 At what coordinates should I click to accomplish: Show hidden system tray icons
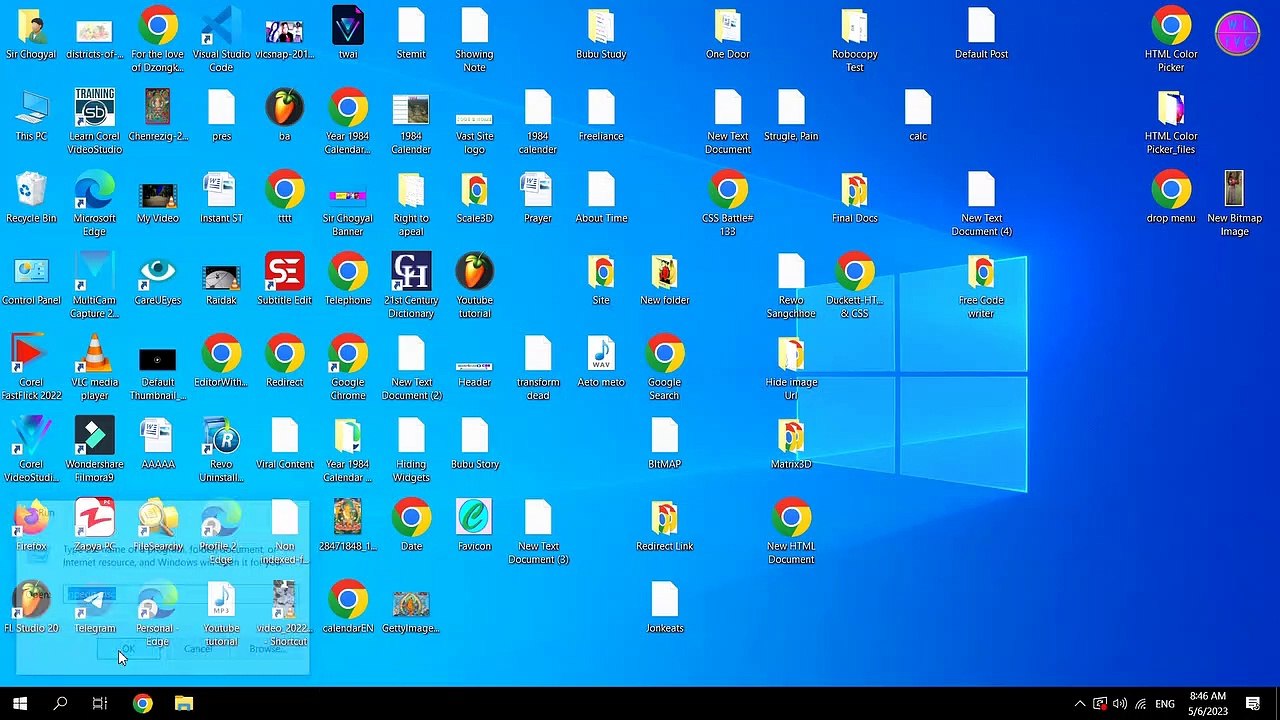pos(1079,704)
